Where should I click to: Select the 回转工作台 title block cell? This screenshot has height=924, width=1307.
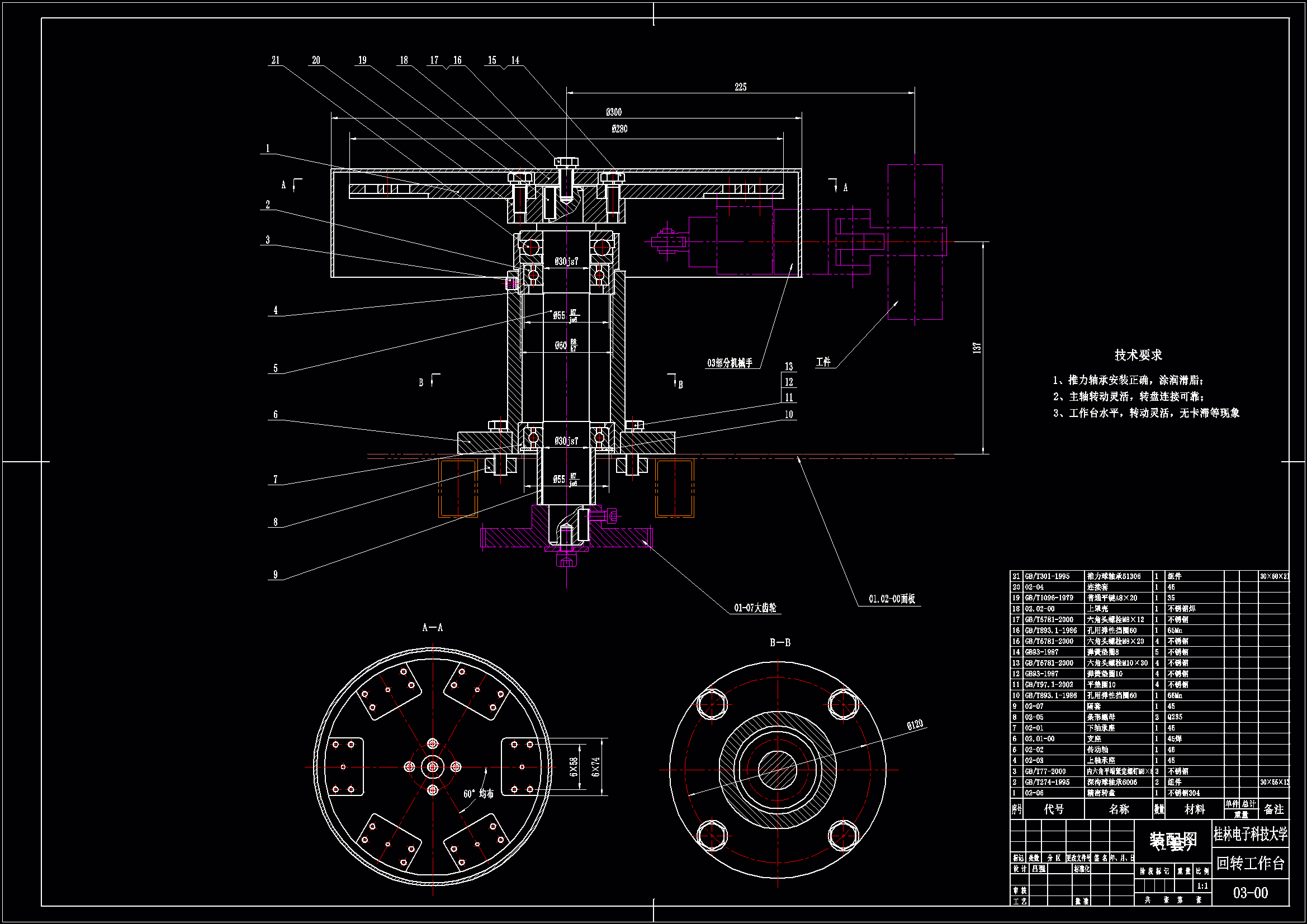[x=1250, y=864]
